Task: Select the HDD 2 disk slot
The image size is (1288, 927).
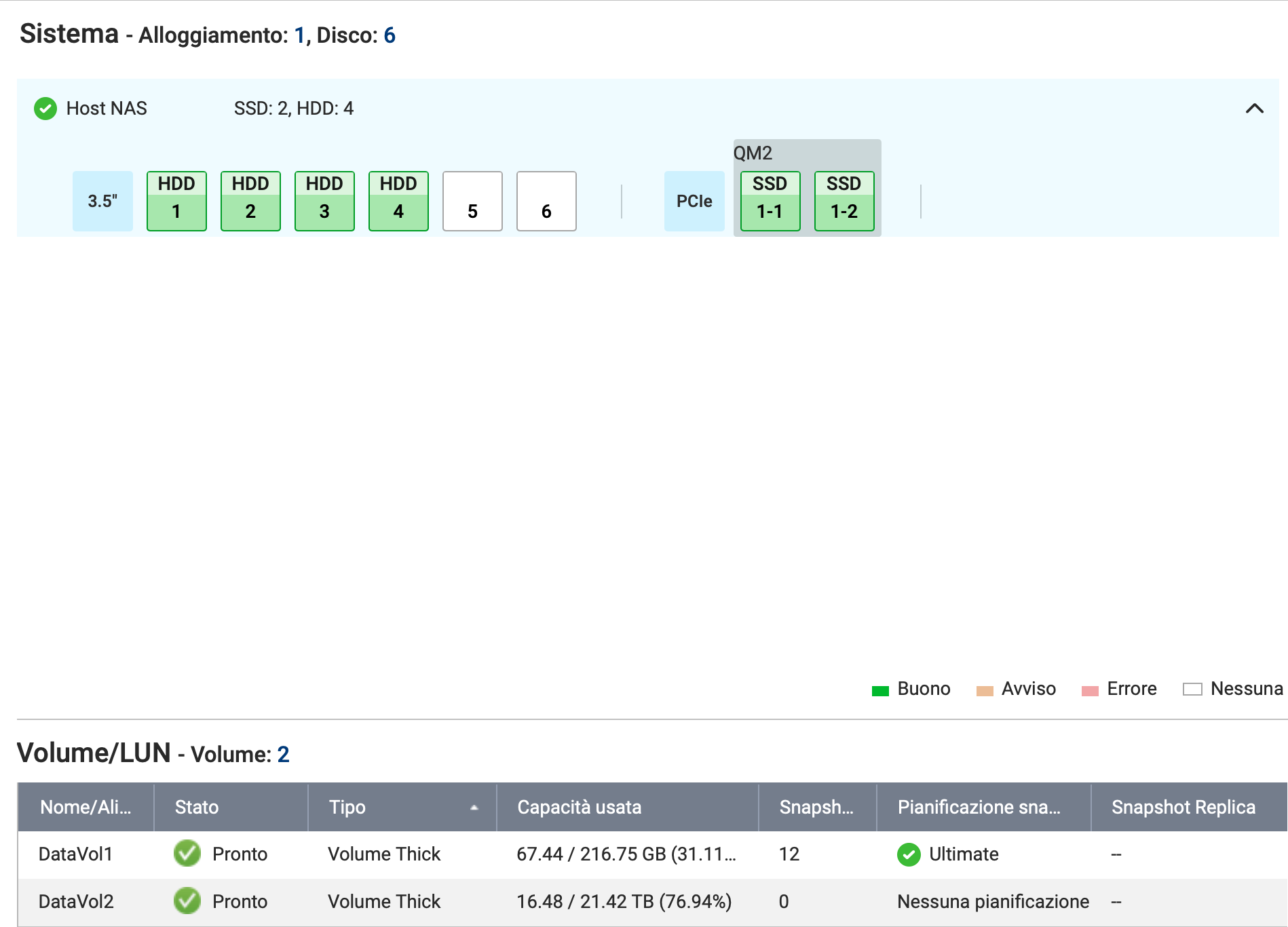Action: (x=250, y=201)
